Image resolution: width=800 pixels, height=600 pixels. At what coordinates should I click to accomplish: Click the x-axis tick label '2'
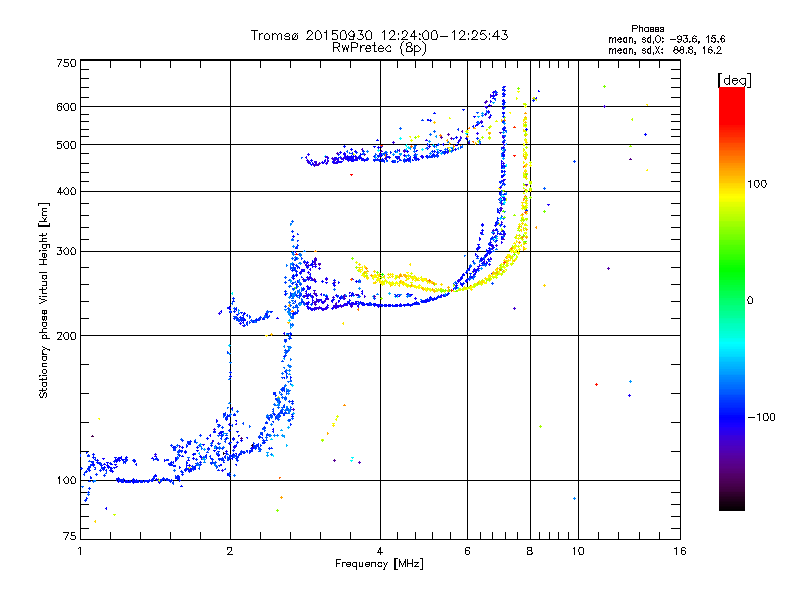click(230, 551)
